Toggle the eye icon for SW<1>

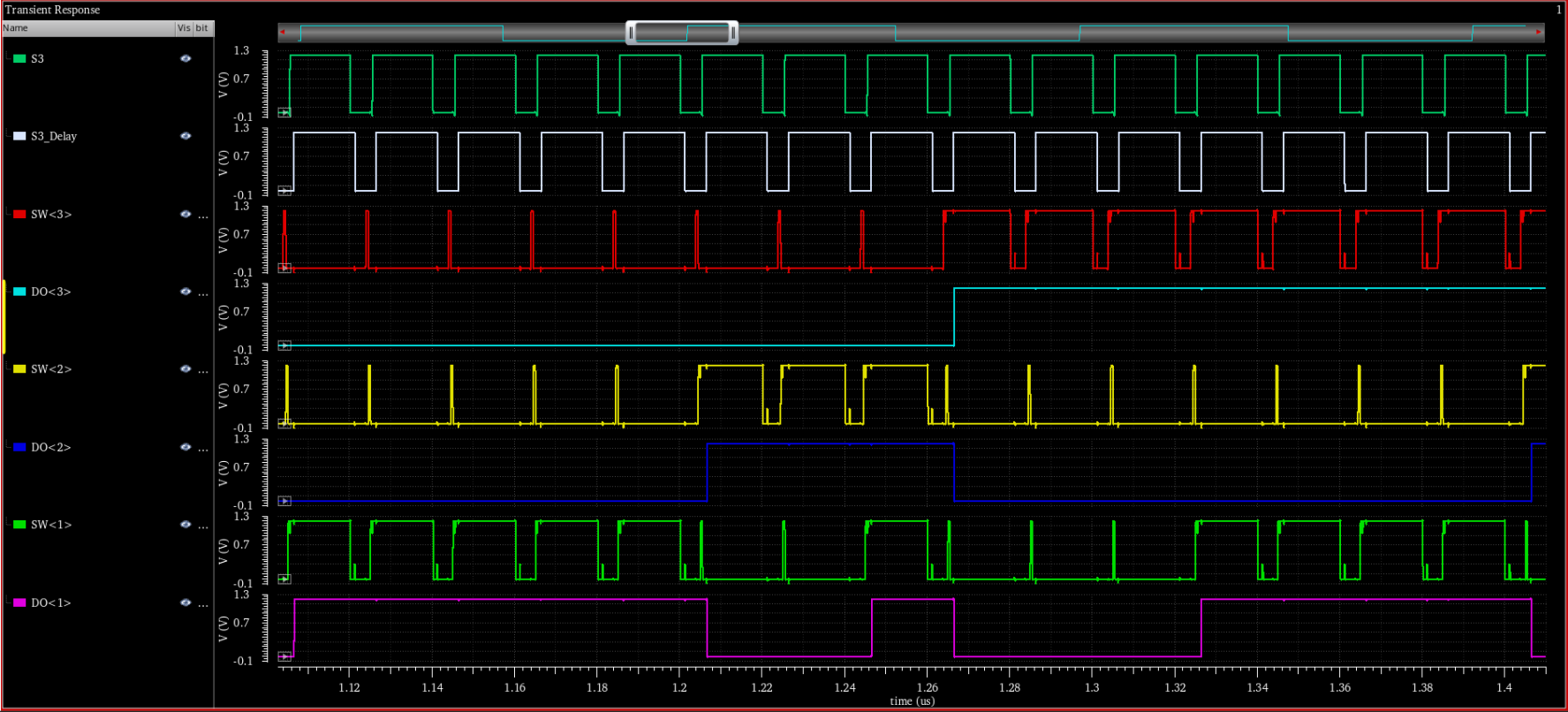pyautogui.click(x=186, y=525)
